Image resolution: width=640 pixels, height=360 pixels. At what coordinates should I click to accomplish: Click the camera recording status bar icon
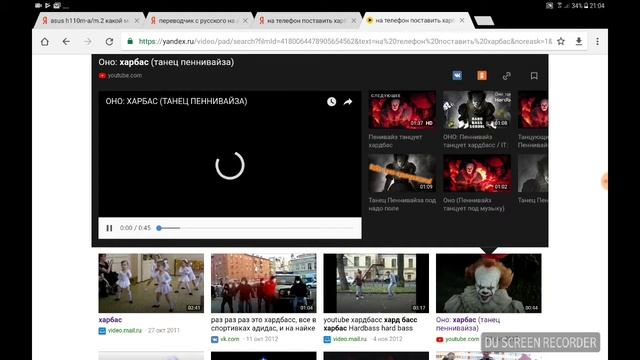pyautogui.click(x=38, y=6)
